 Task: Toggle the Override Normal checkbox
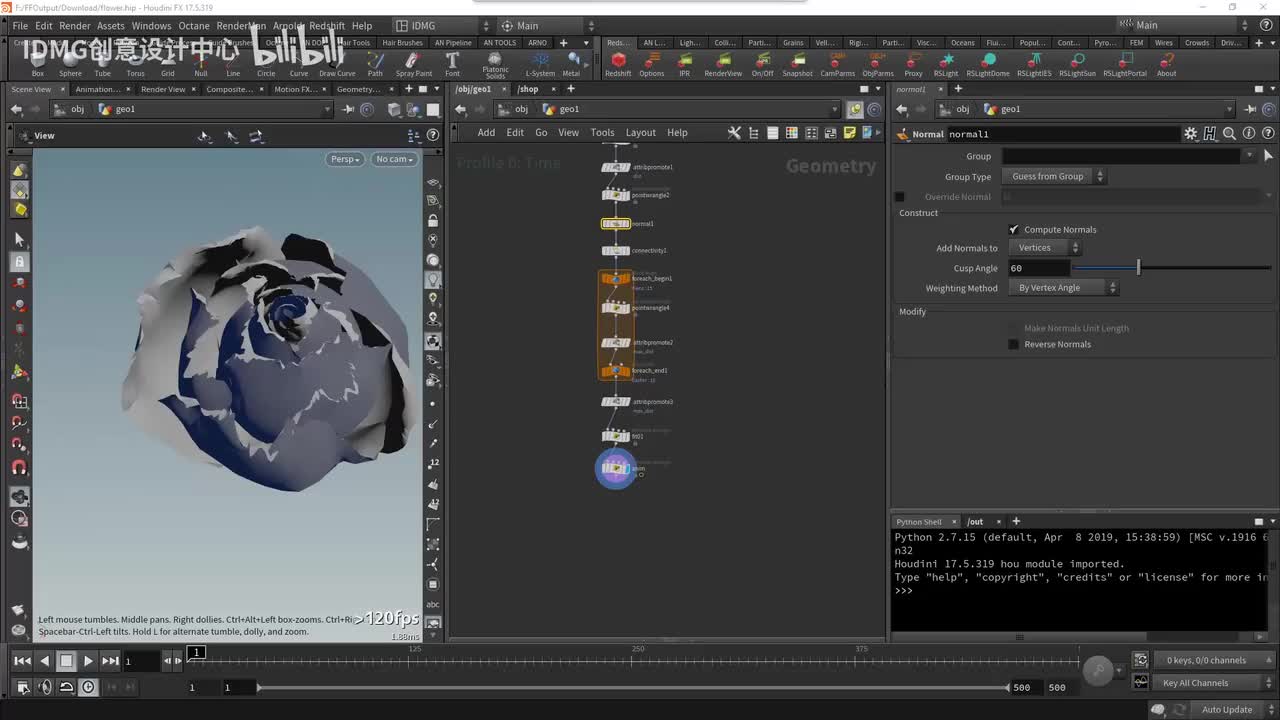click(899, 197)
